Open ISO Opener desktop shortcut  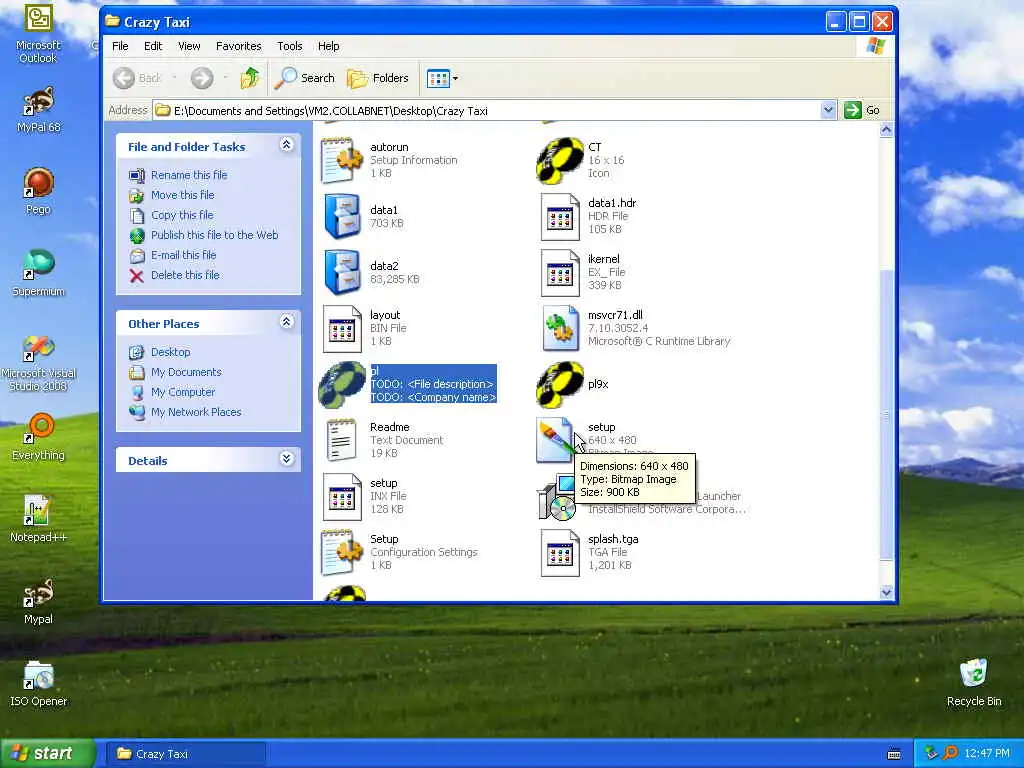tap(39, 683)
